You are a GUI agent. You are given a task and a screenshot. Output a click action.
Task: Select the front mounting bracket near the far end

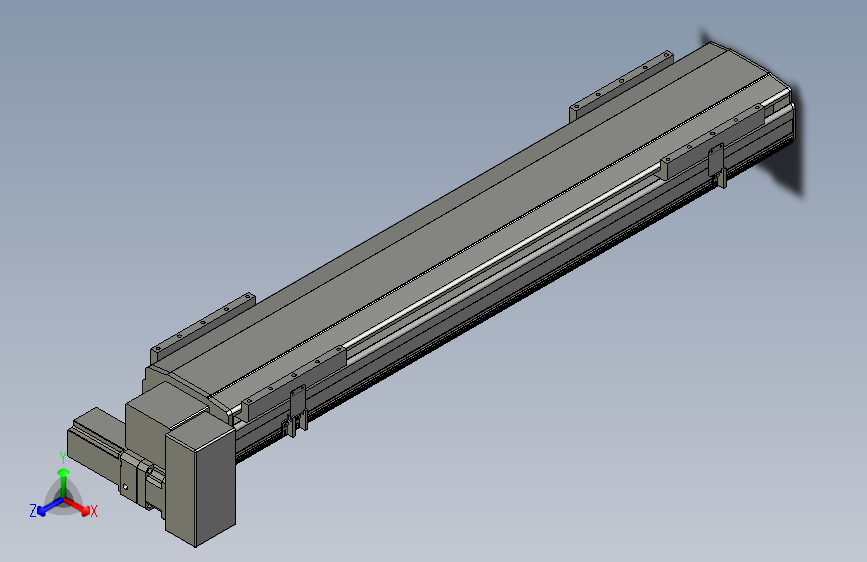tap(713, 142)
